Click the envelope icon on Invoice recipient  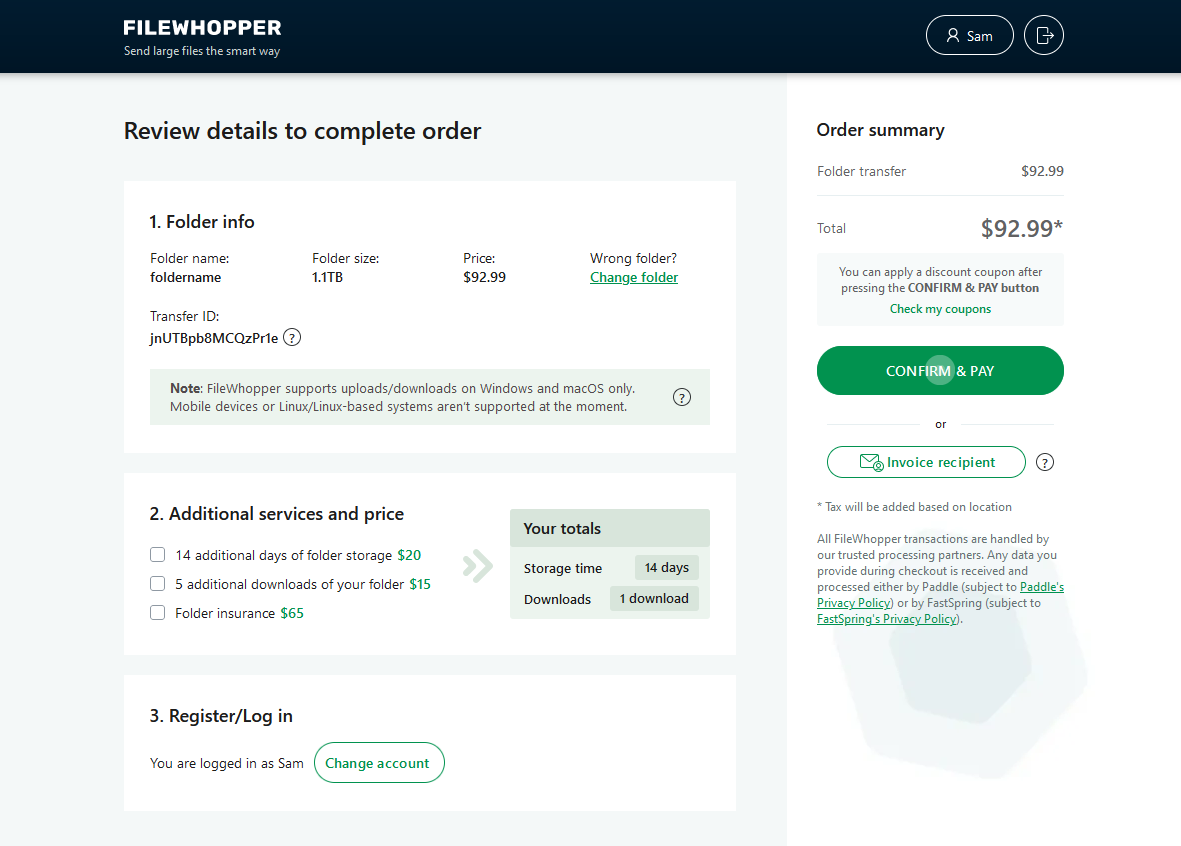[871, 462]
